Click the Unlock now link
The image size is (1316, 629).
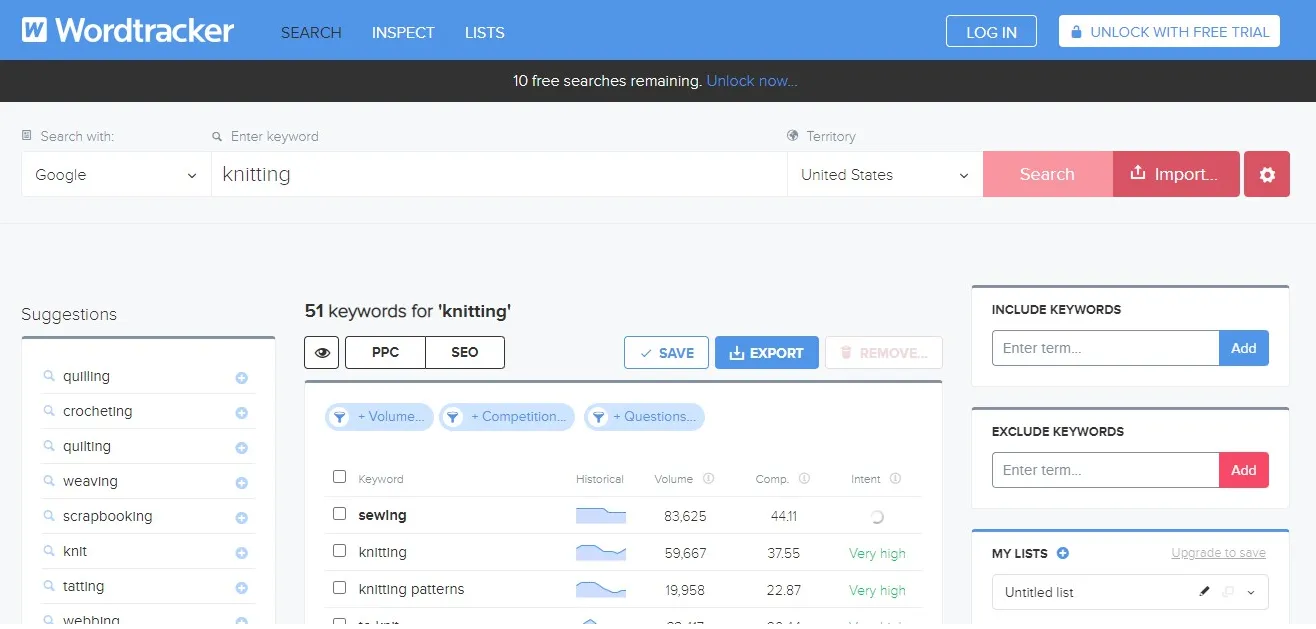(x=752, y=81)
